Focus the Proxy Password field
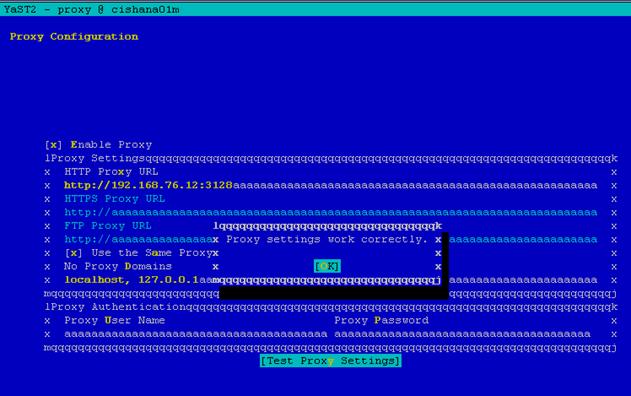This screenshot has width=631, height=396. pos(462,334)
